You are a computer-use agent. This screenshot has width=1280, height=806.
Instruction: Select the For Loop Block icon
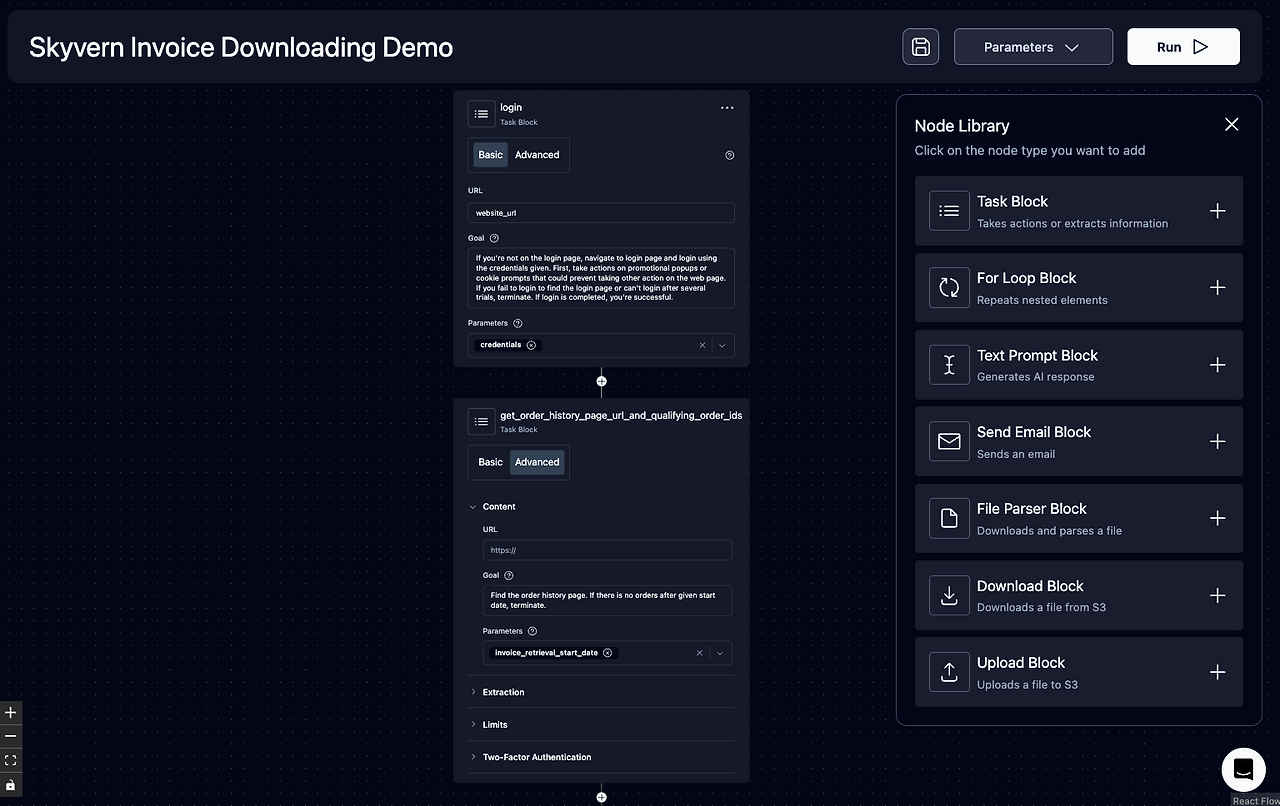[949, 288]
